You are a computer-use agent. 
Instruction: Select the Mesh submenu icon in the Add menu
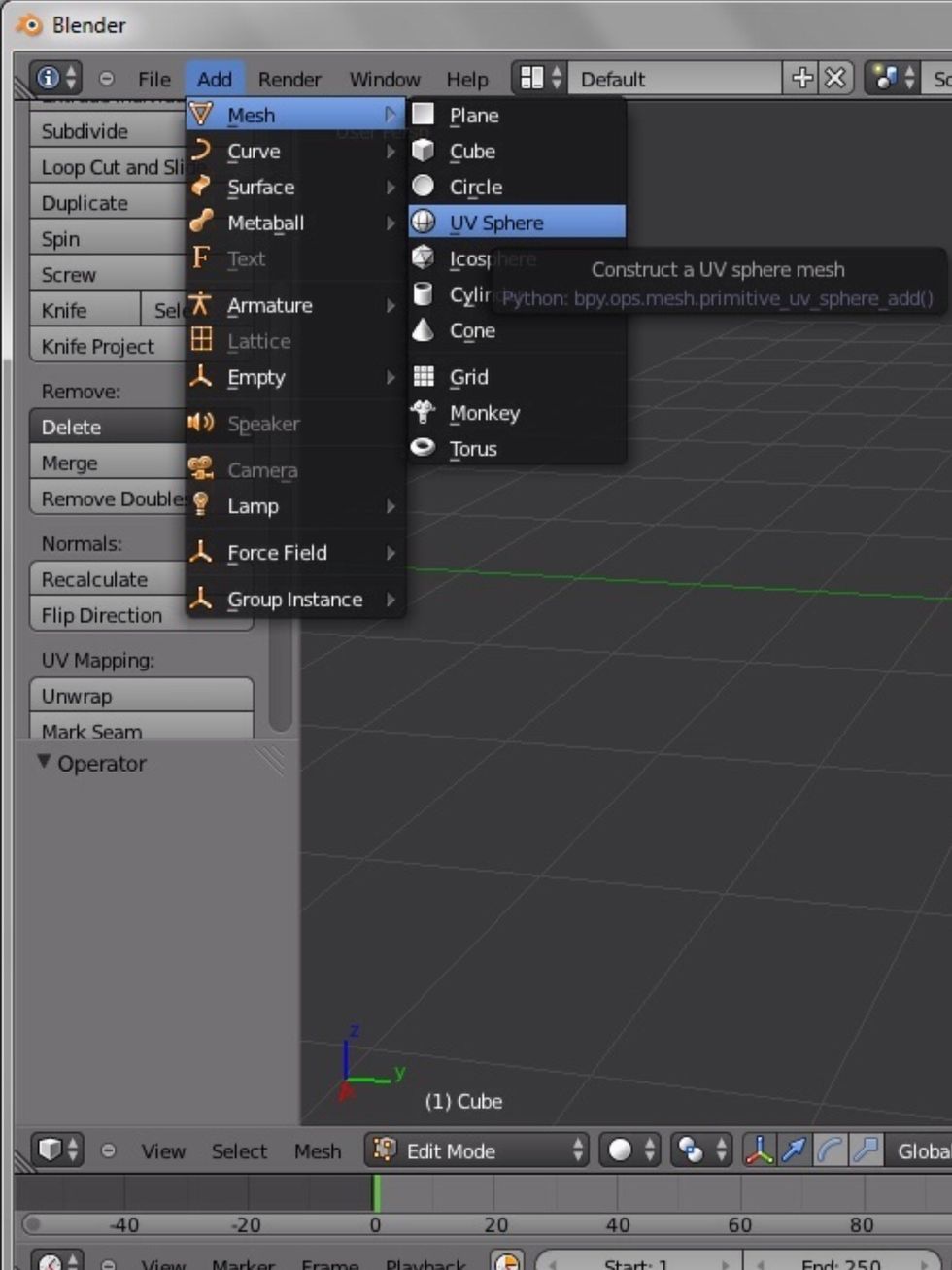pyautogui.click(x=202, y=114)
